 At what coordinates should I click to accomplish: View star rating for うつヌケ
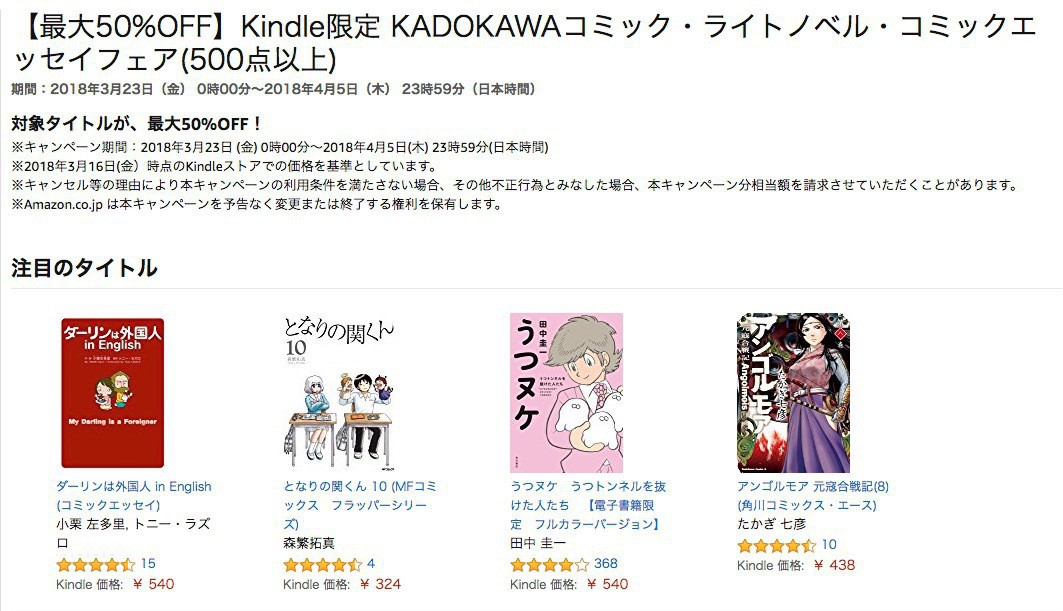point(550,564)
